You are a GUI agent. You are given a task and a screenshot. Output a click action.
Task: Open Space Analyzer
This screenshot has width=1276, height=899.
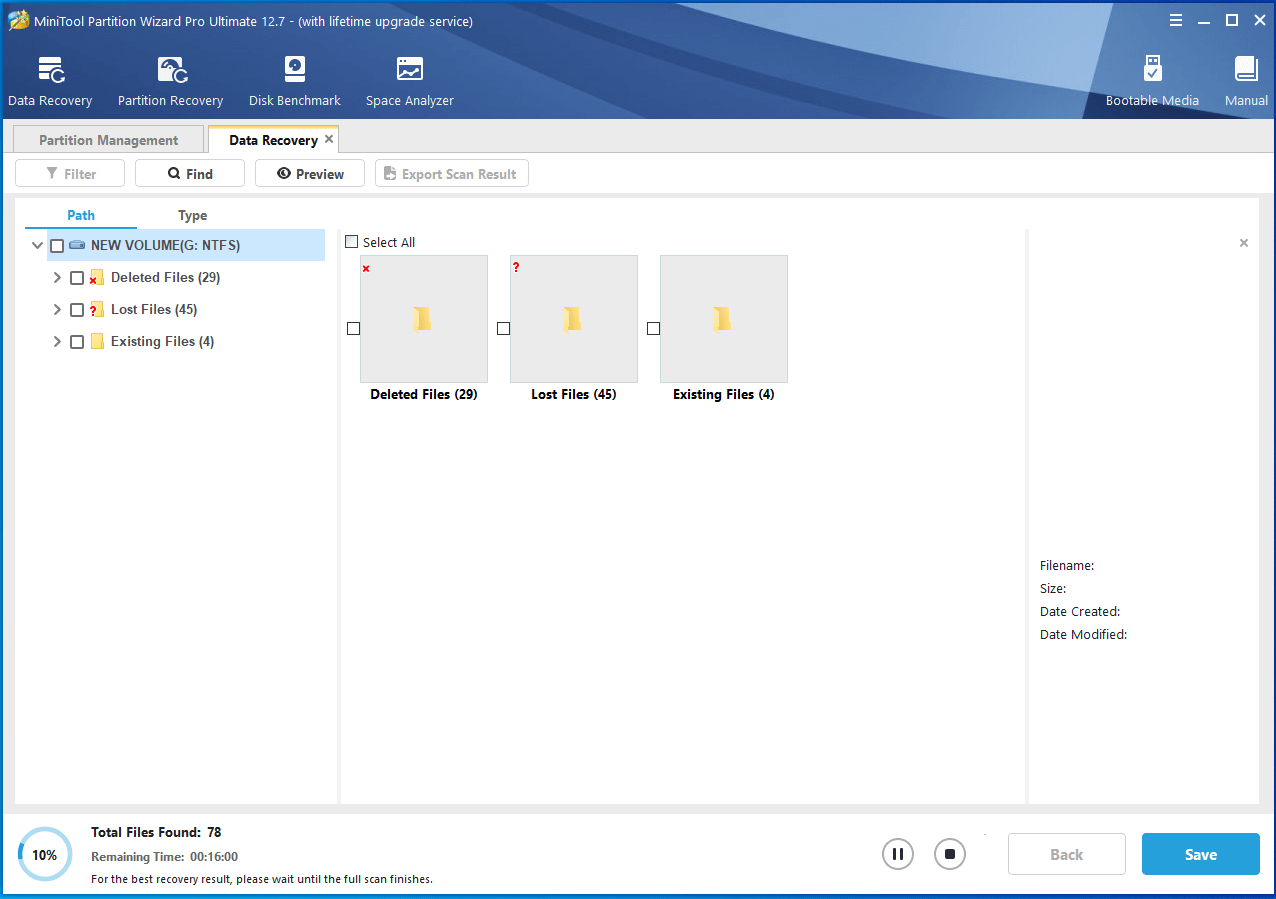(x=410, y=70)
